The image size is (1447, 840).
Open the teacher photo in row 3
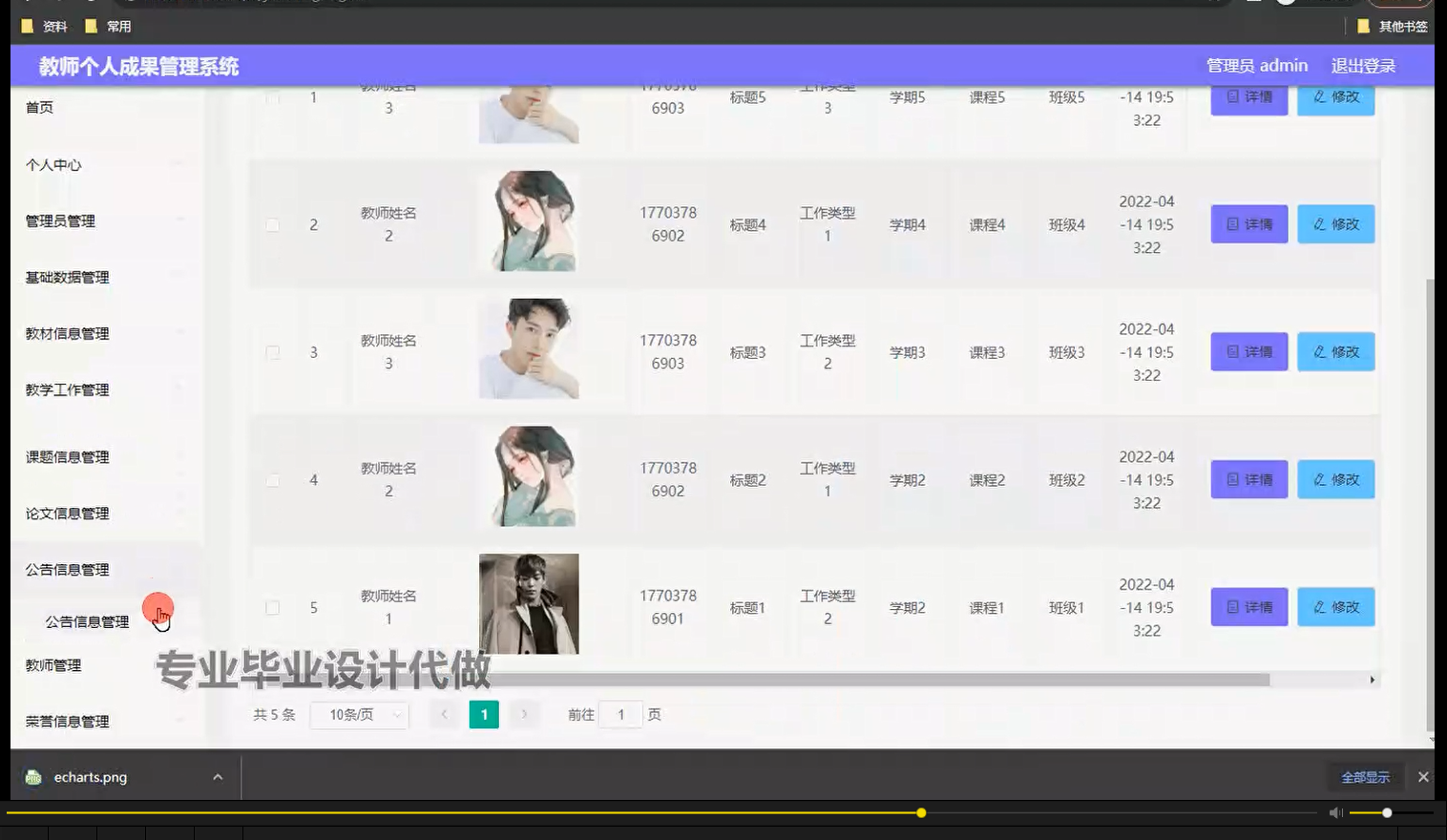coord(529,348)
